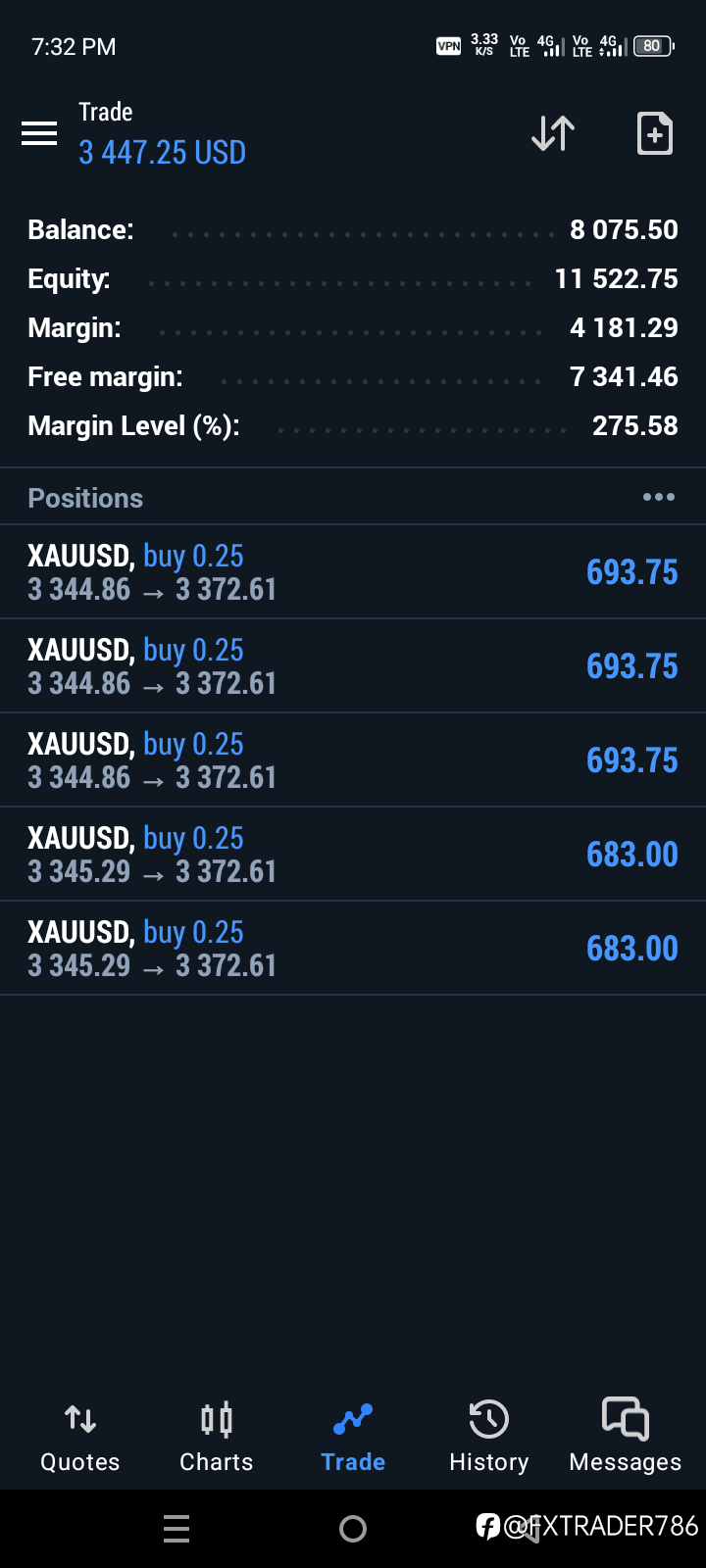Tap the Balance row value
This screenshot has width=706, height=1568.
[x=624, y=230]
